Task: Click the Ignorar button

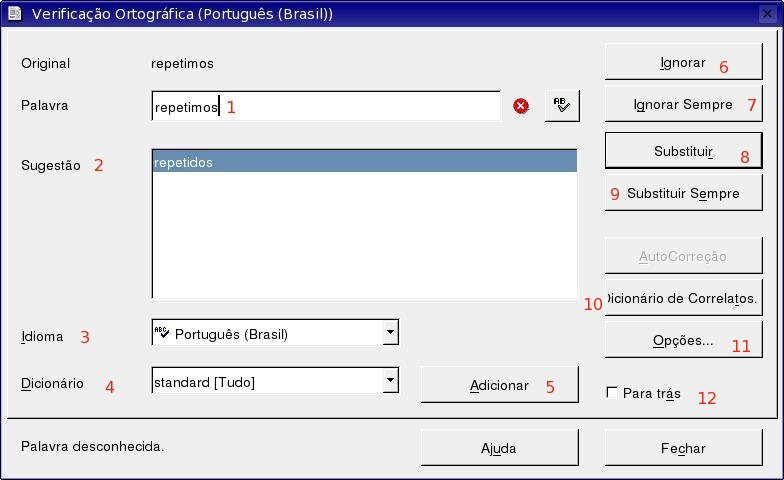Action: coord(684,62)
